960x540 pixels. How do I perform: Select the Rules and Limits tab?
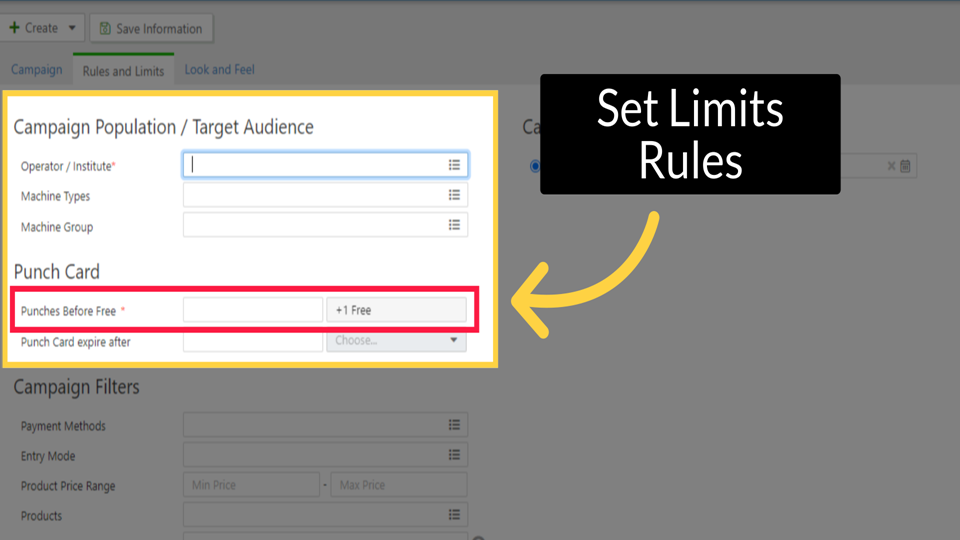coord(123,71)
